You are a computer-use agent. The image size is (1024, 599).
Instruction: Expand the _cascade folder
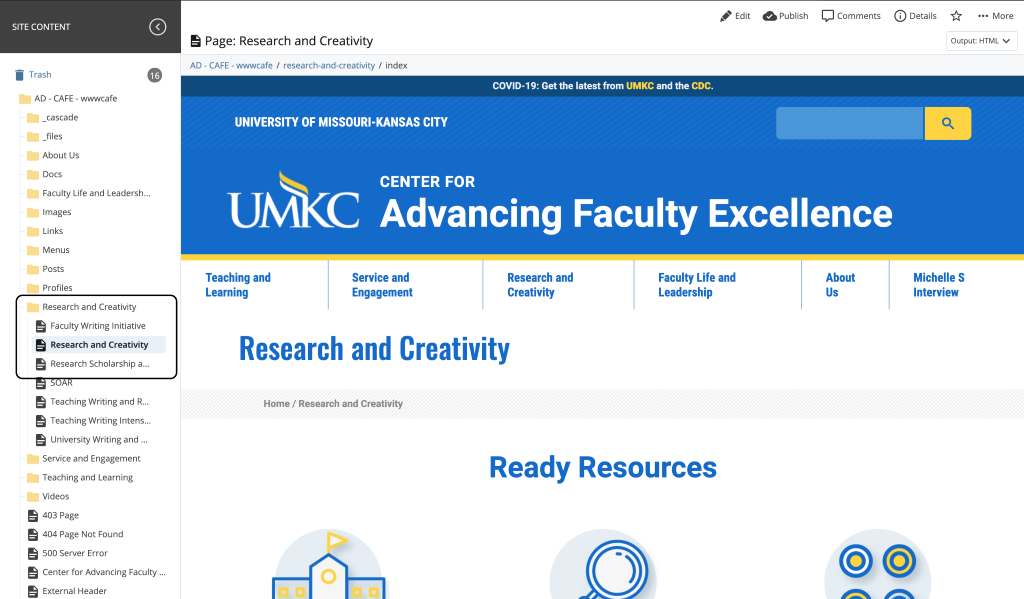[53, 118]
